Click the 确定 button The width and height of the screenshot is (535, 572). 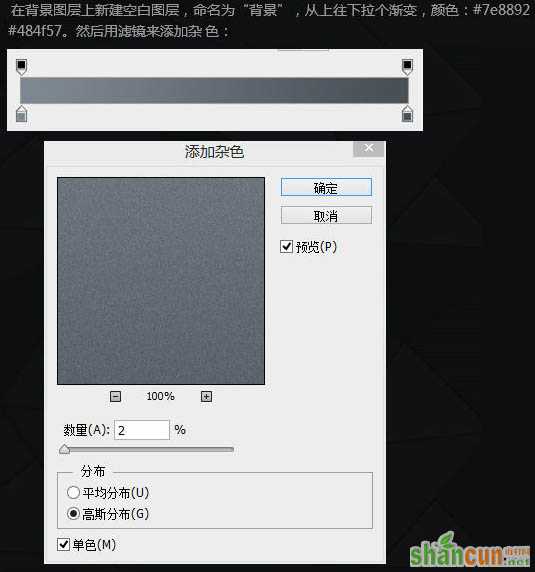coord(326,188)
